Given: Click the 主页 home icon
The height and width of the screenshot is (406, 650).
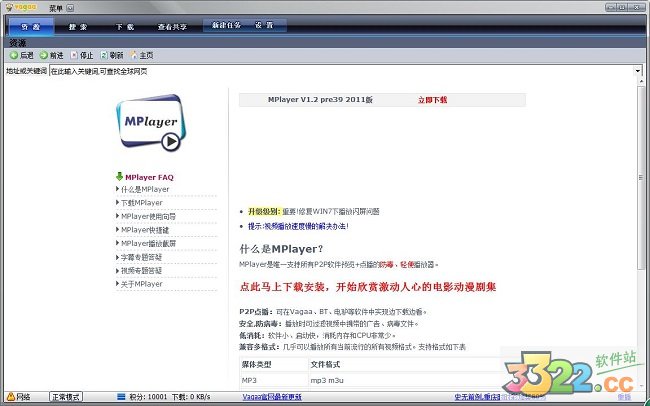Looking at the screenshot, I should point(134,55).
